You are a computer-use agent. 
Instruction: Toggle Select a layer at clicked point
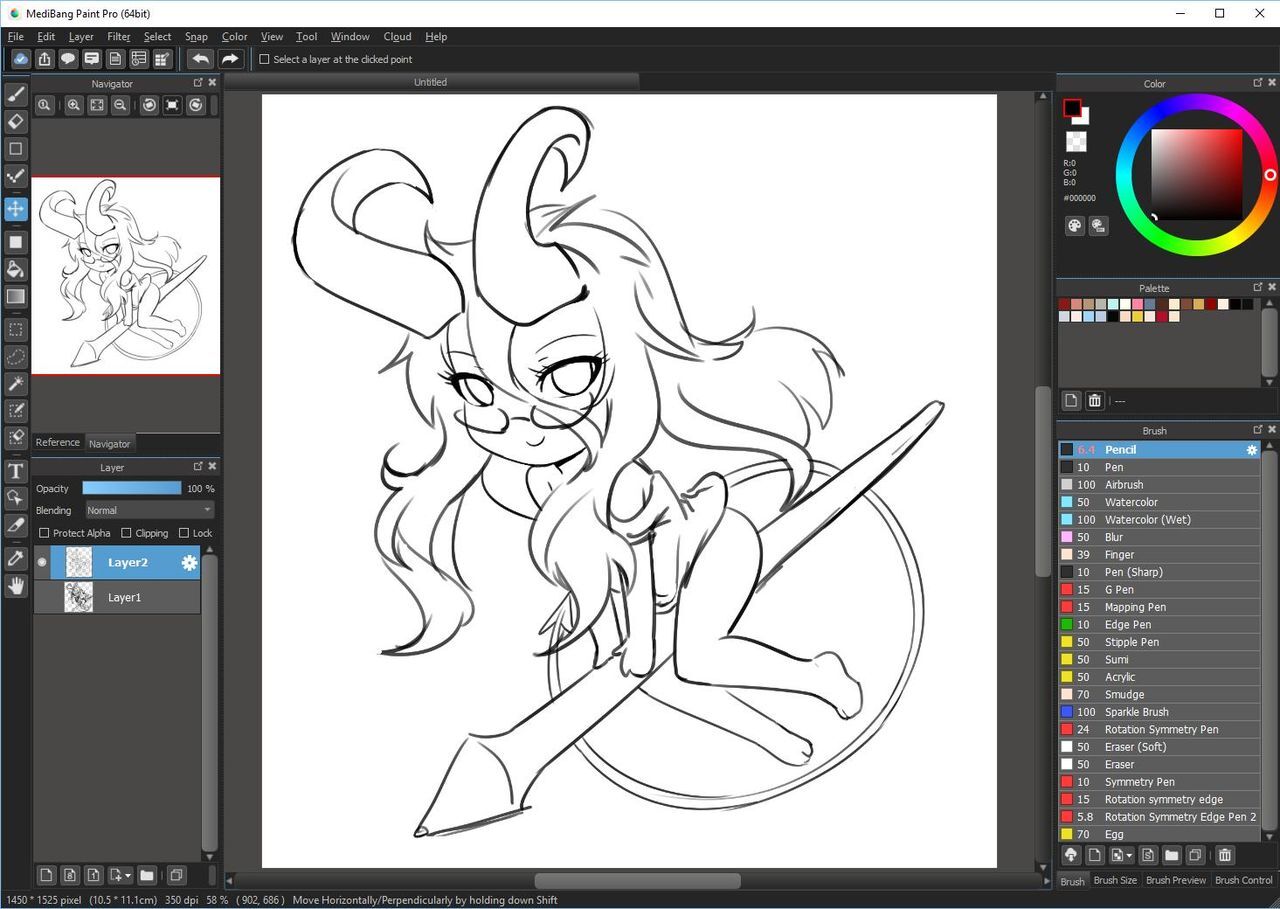(265, 59)
